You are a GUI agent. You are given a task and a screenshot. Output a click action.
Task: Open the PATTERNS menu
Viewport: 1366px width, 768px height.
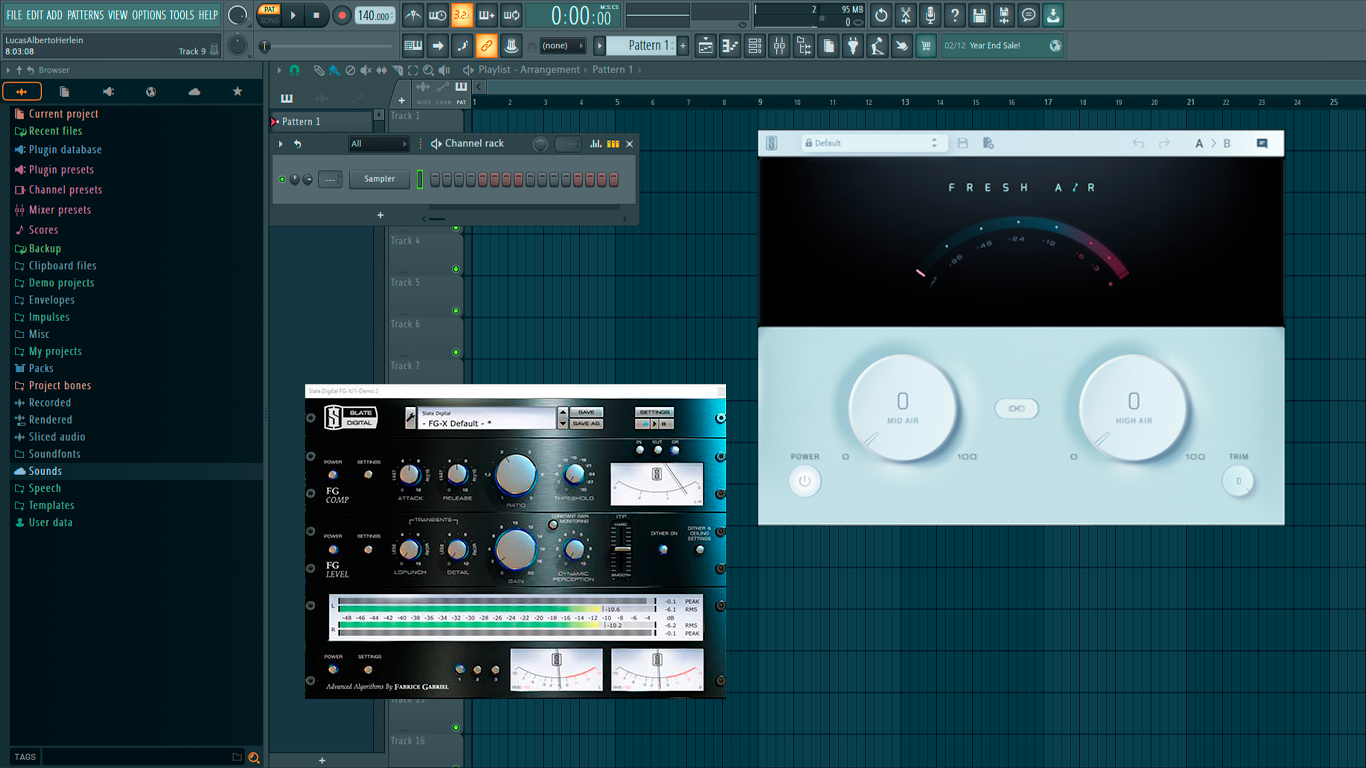tap(85, 15)
